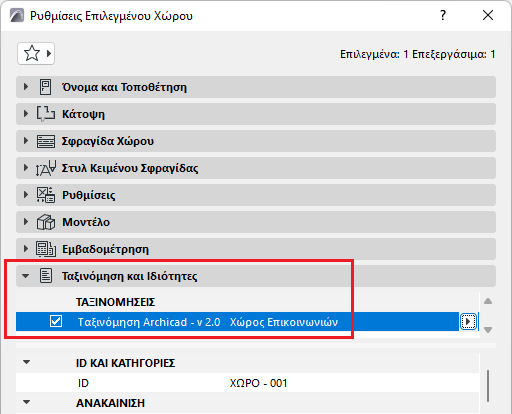Expand the Σφραγίδα Χώρου panel arrow
This screenshot has width=512, height=414.
26,141
